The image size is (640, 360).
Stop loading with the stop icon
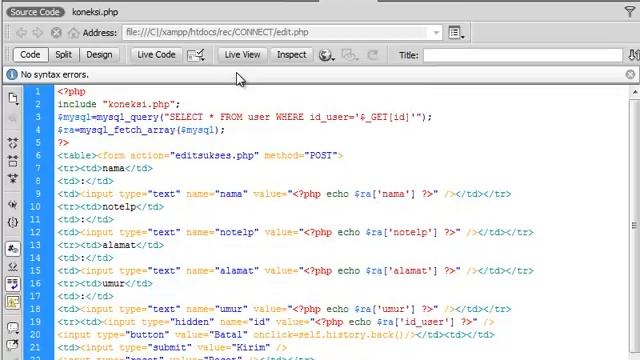[56, 33]
